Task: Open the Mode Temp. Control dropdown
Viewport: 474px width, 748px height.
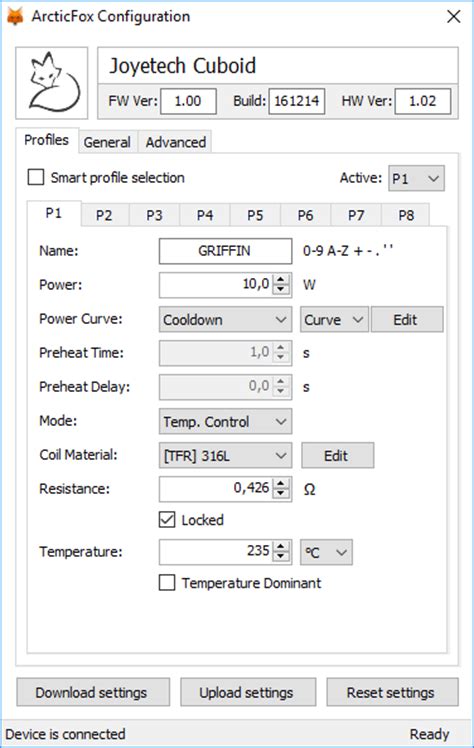Action: click(x=225, y=422)
